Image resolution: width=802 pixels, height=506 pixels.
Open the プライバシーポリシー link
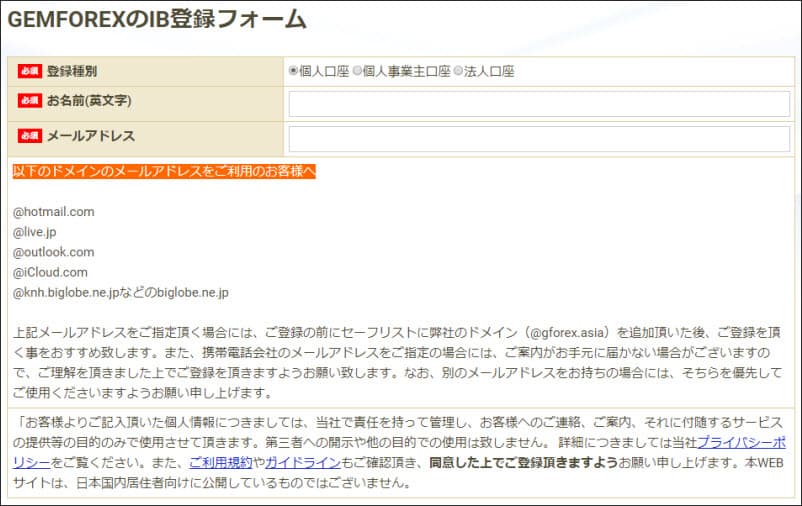point(741,442)
